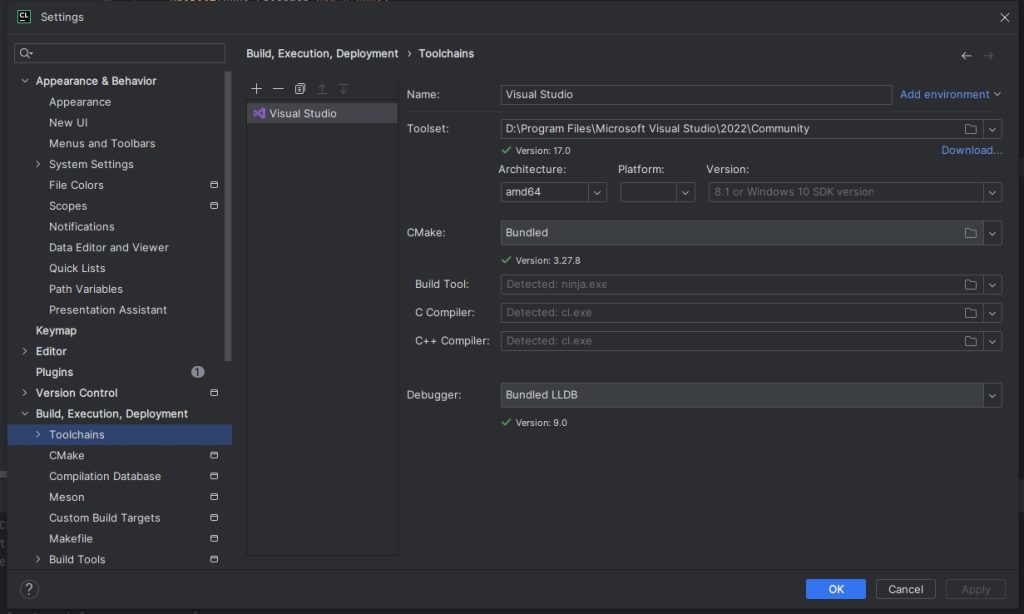Click the OK button
The width and height of the screenshot is (1024, 614).
click(836, 589)
